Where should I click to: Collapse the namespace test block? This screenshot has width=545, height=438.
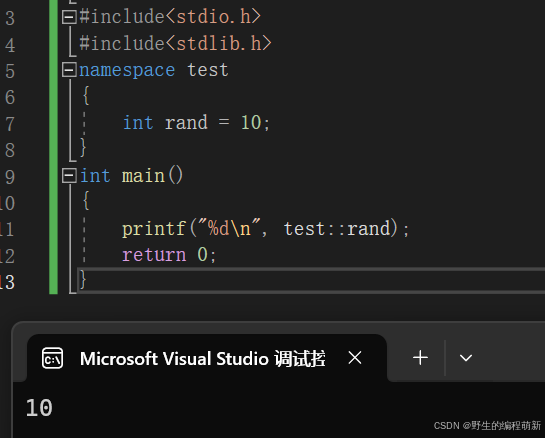click(x=69, y=70)
